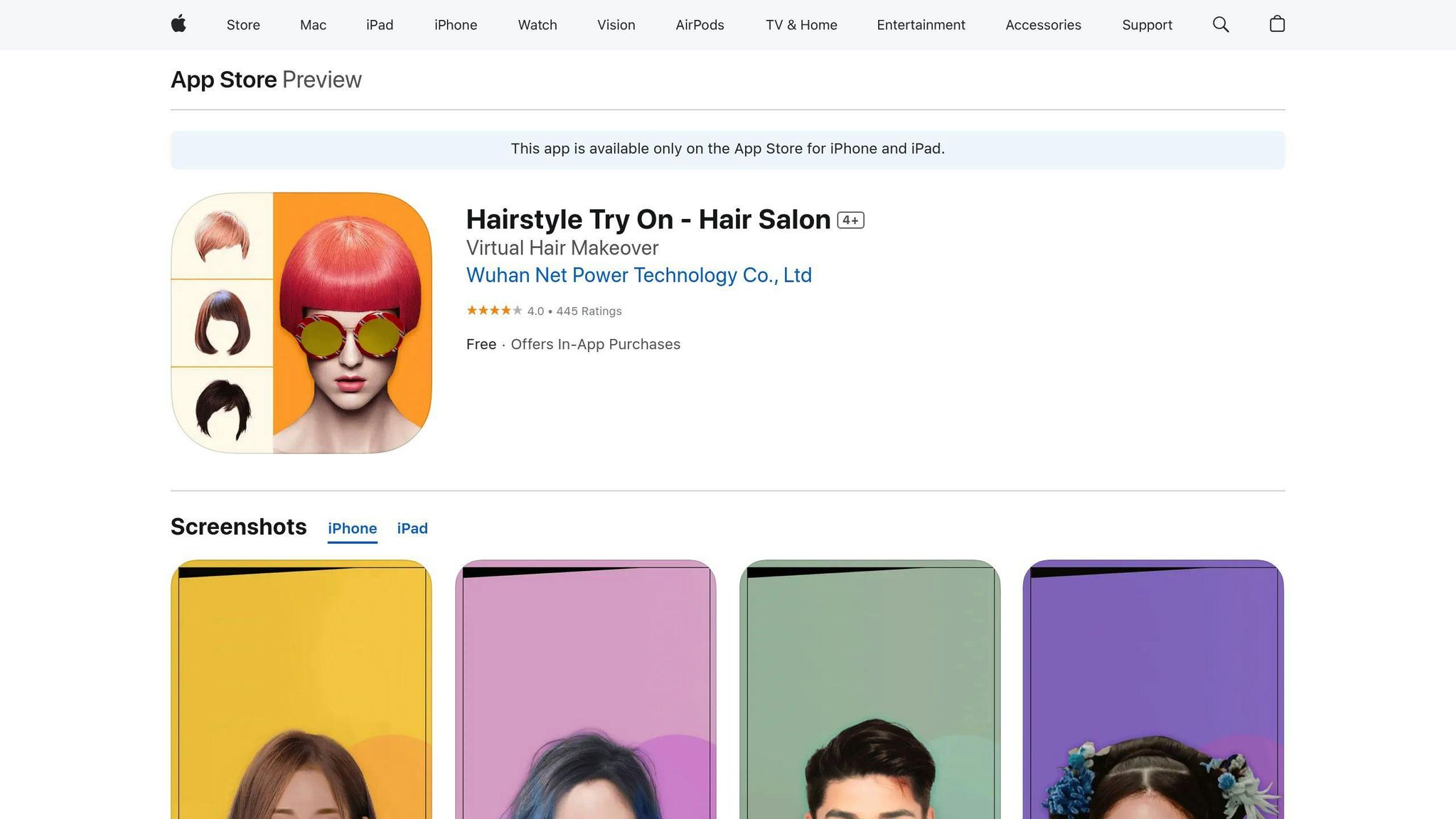Click 'Offers In-App Purchases' text
1456x819 pixels.
click(x=595, y=344)
